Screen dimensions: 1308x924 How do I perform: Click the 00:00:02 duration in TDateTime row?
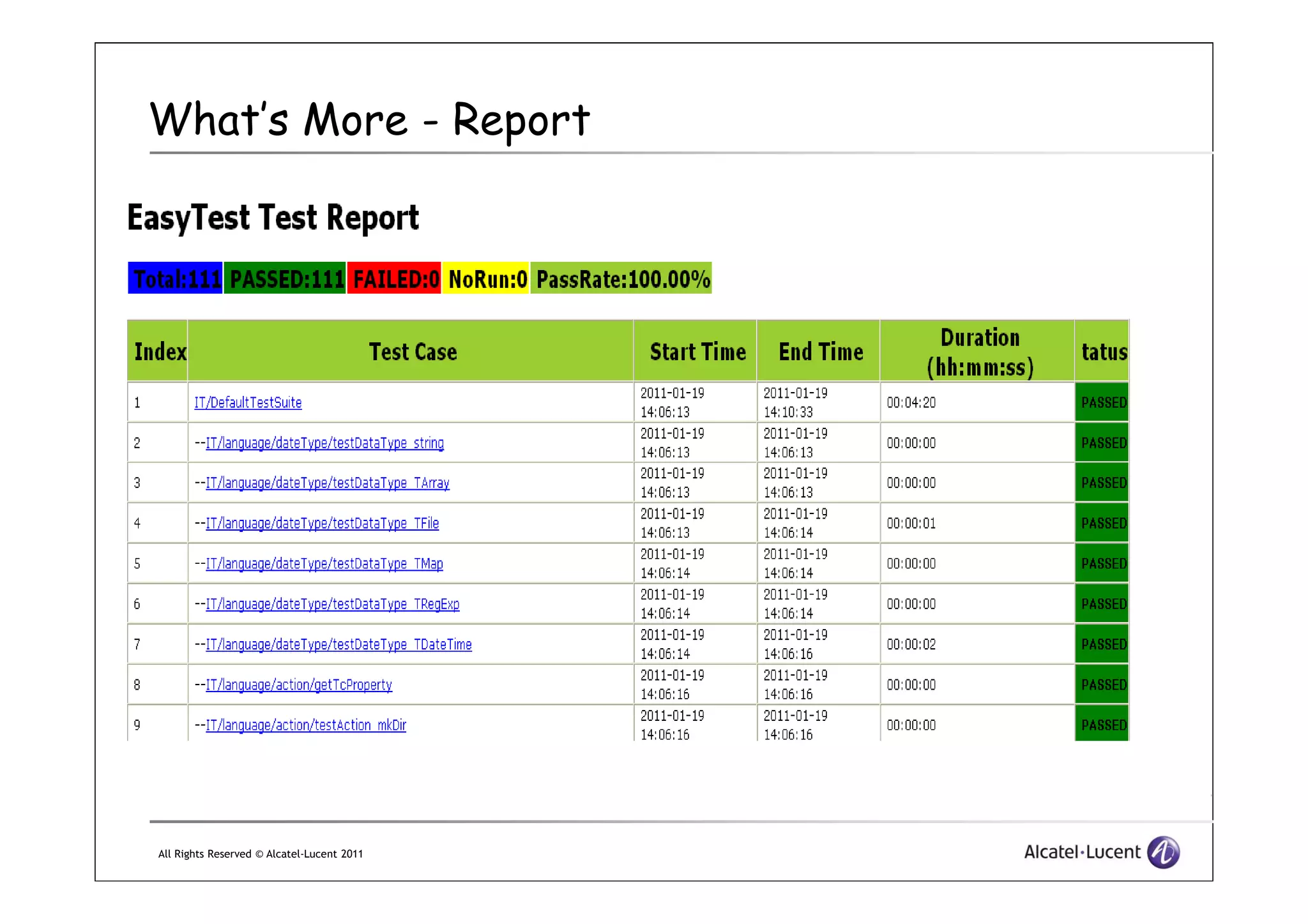[911, 644]
